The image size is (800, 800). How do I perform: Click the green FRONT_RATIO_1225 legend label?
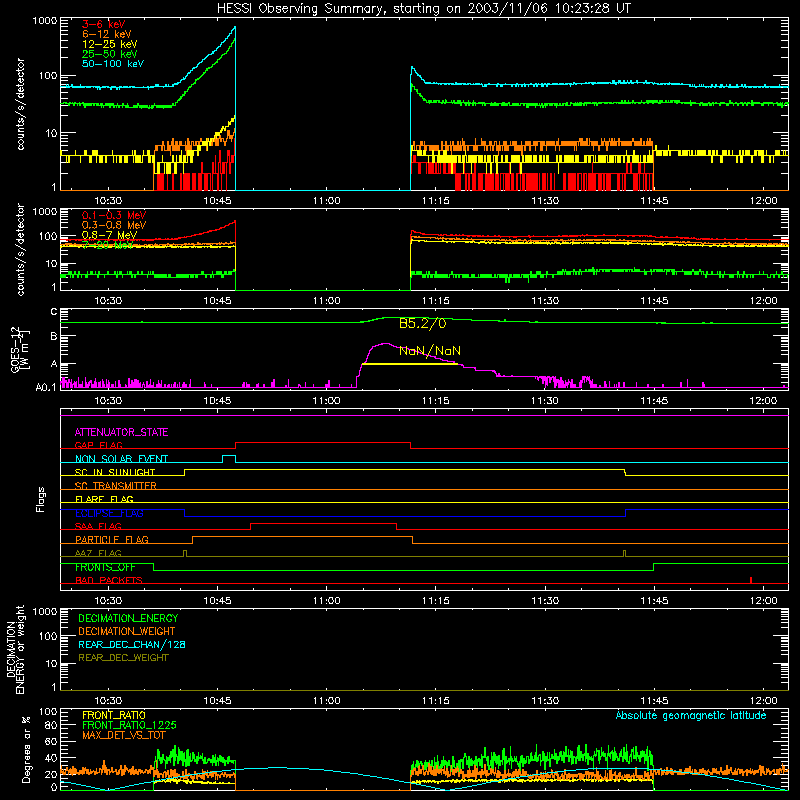click(129, 725)
